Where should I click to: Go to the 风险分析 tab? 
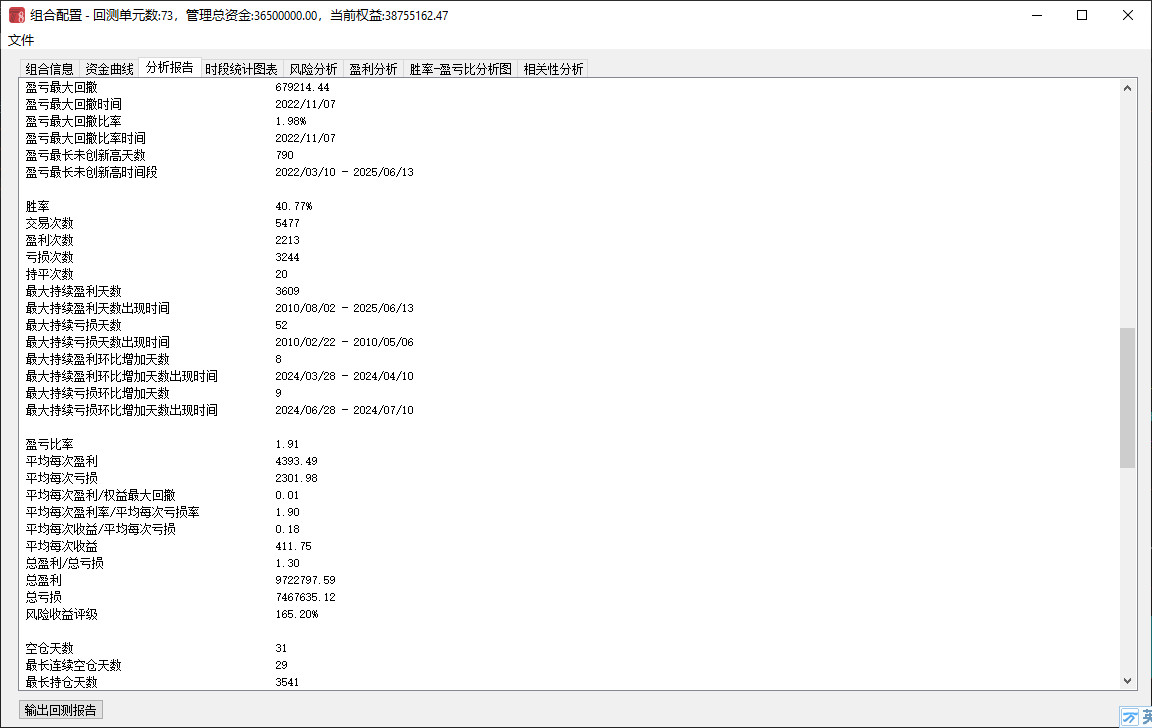(x=313, y=69)
